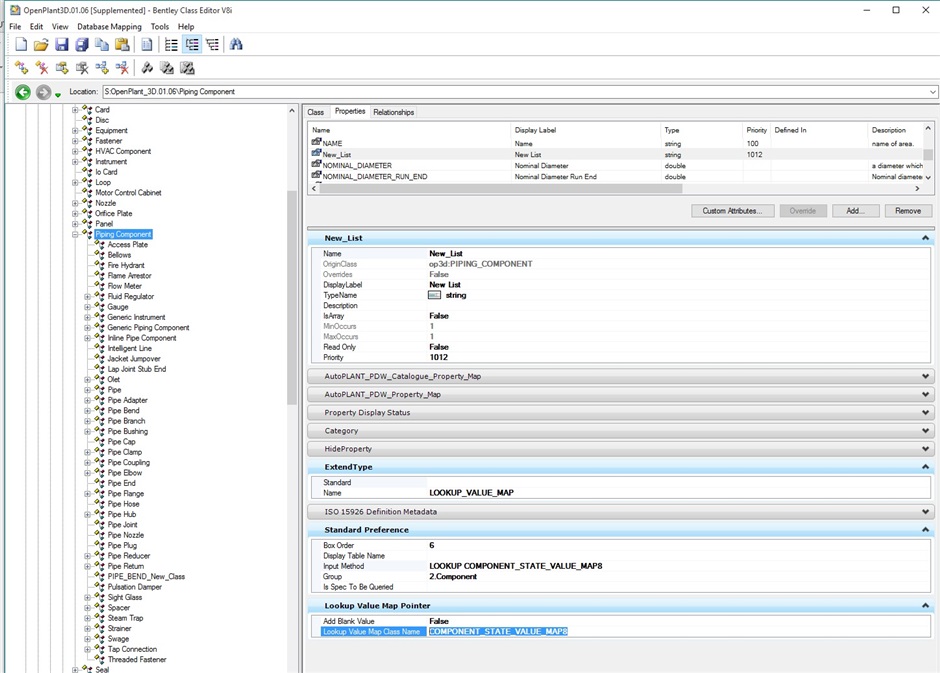Image resolution: width=940 pixels, height=673 pixels.
Task: Switch to the Class tab
Action: click(x=316, y=112)
